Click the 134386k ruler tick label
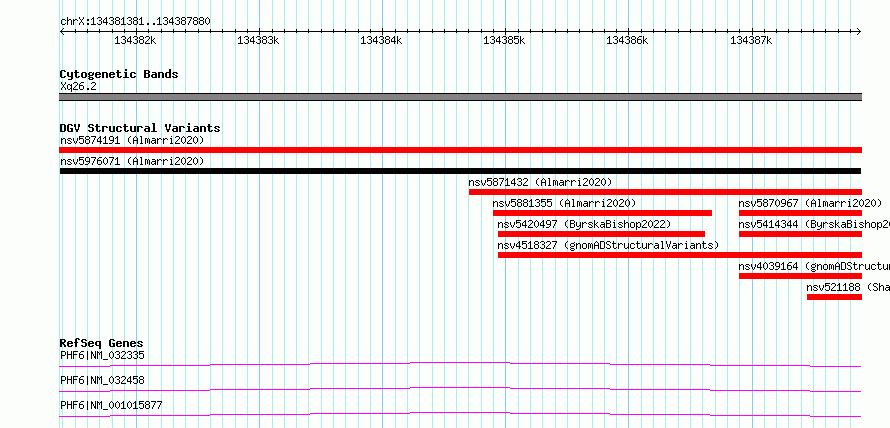This screenshot has height=428, width=890. [x=627, y=41]
